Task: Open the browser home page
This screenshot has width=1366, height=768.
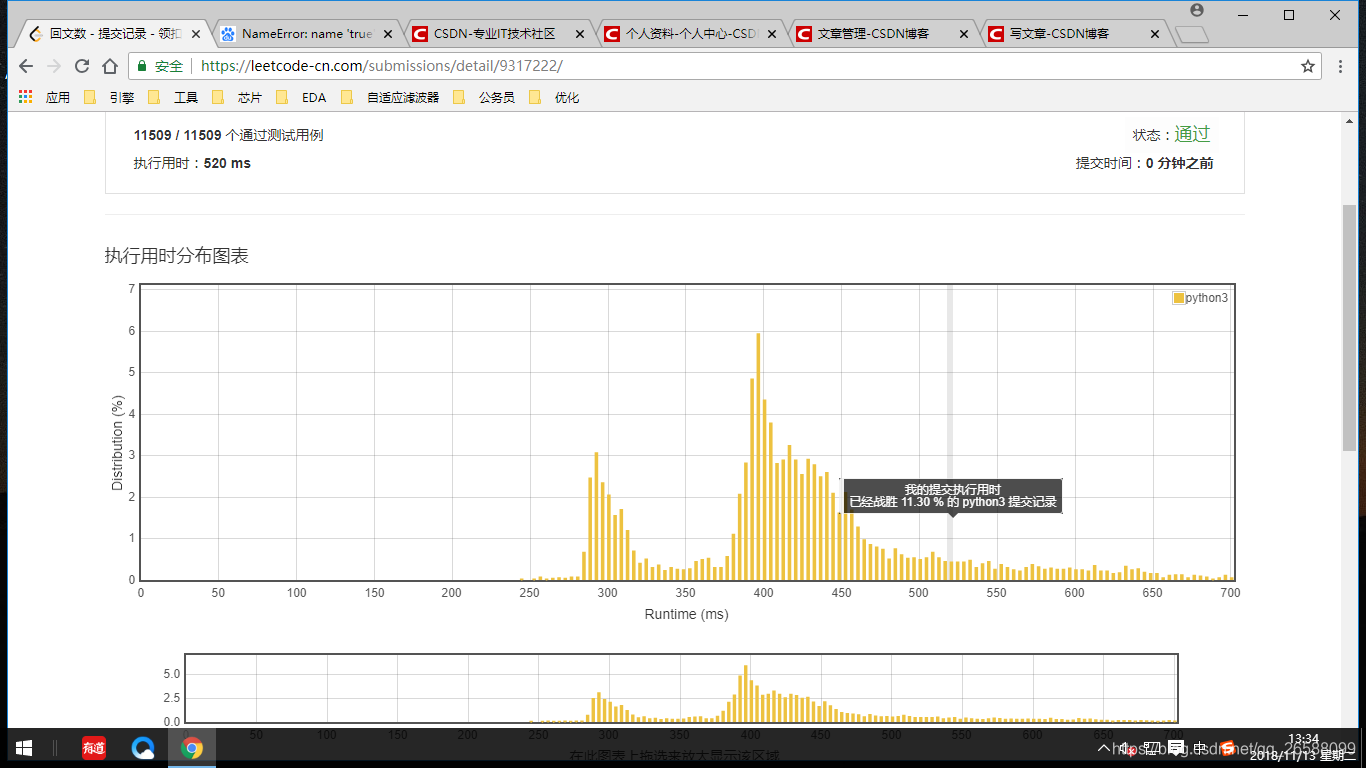Action: tap(110, 66)
